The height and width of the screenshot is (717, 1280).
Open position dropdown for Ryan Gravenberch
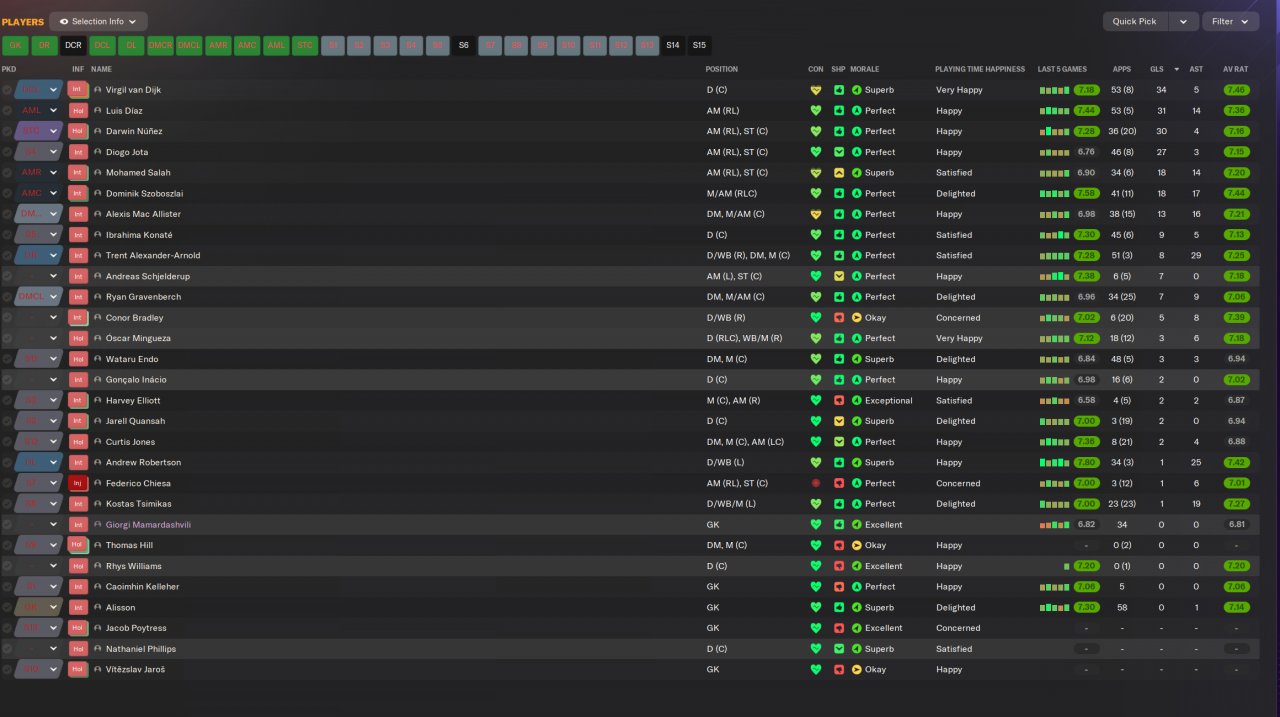(54, 297)
